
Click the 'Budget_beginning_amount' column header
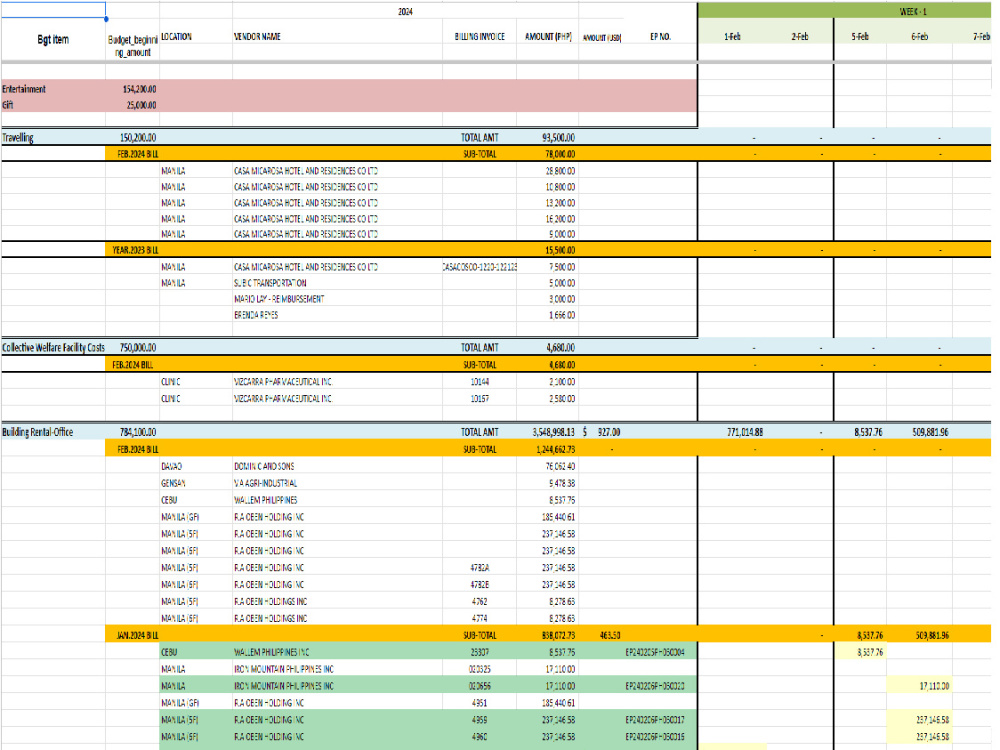(x=133, y=46)
